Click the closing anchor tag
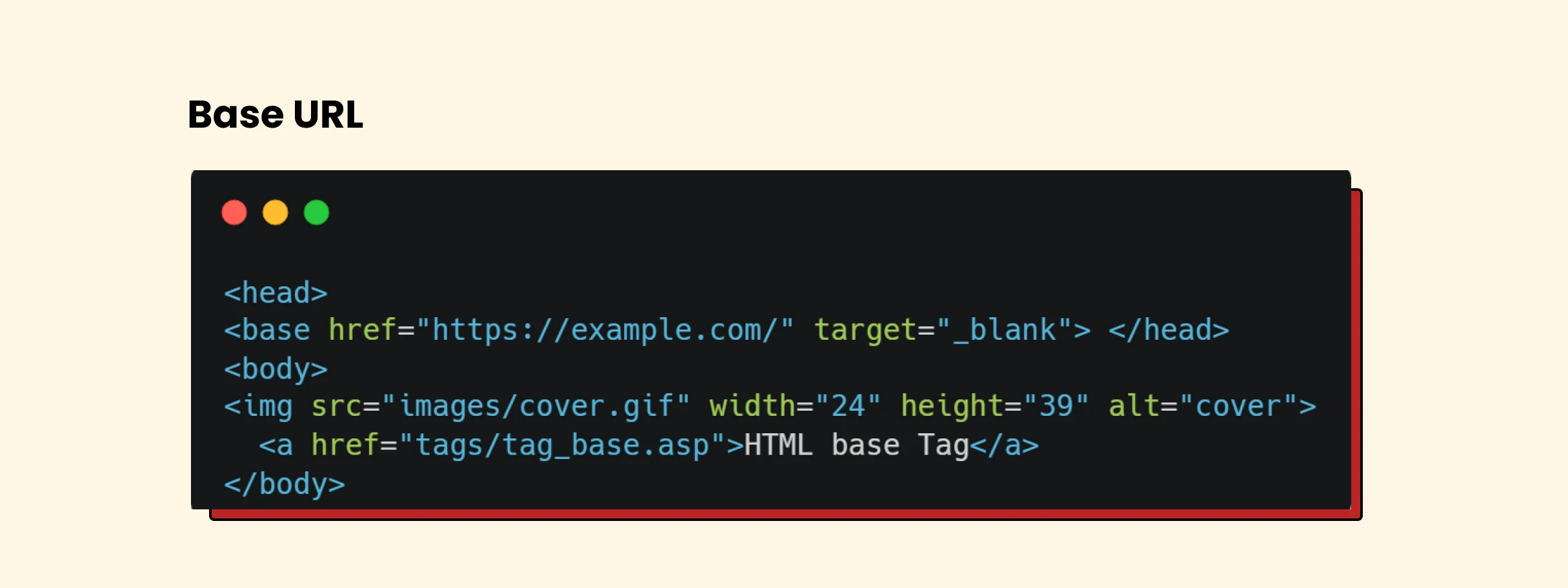 point(1004,446)
